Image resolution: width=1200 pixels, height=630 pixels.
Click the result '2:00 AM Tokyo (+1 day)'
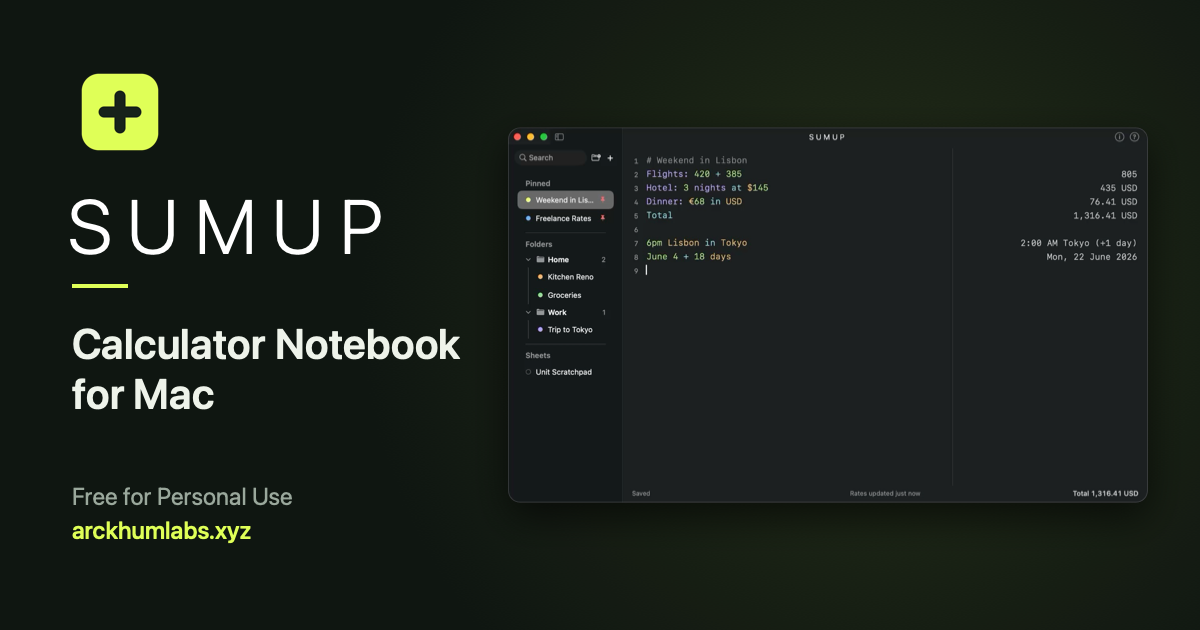pos(1078,243)
